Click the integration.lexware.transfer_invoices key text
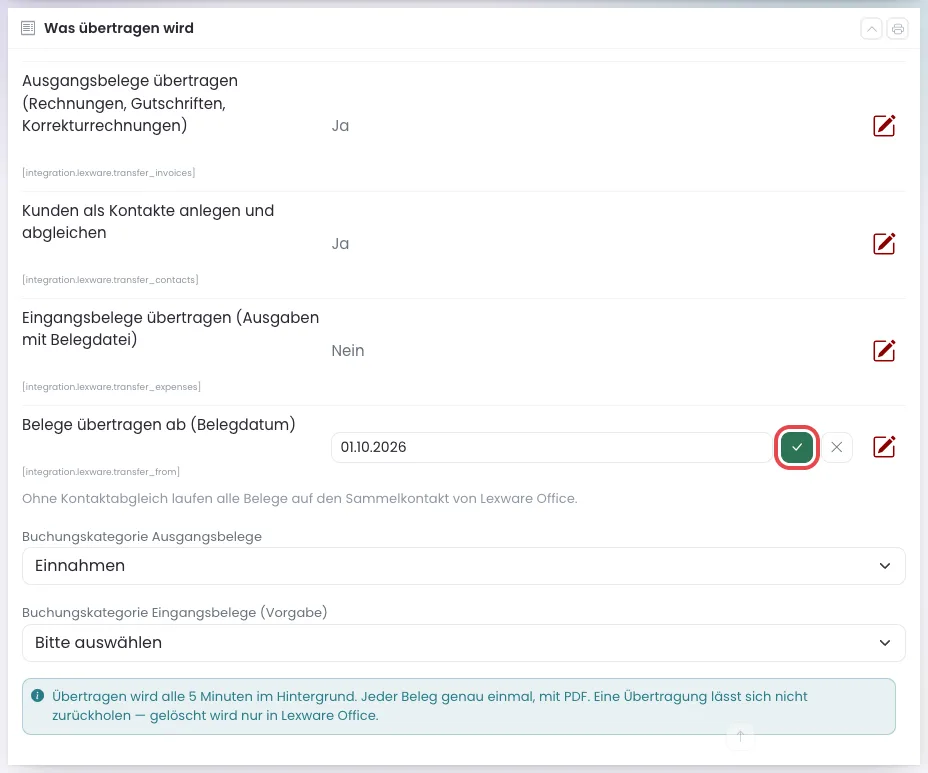The height and width of the screenshot is (773, 928). [108, 173]
